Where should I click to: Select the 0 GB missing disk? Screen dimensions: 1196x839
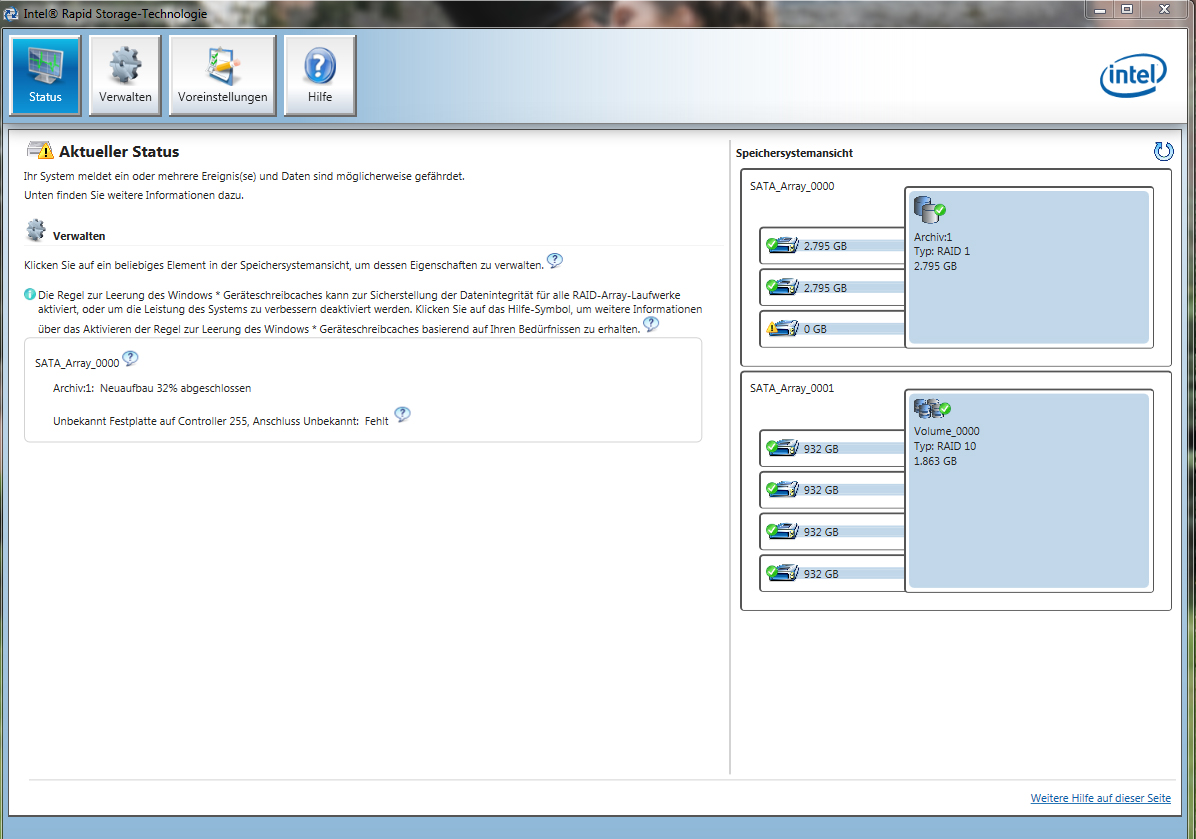pyautogui.click(x=833, y=329)
